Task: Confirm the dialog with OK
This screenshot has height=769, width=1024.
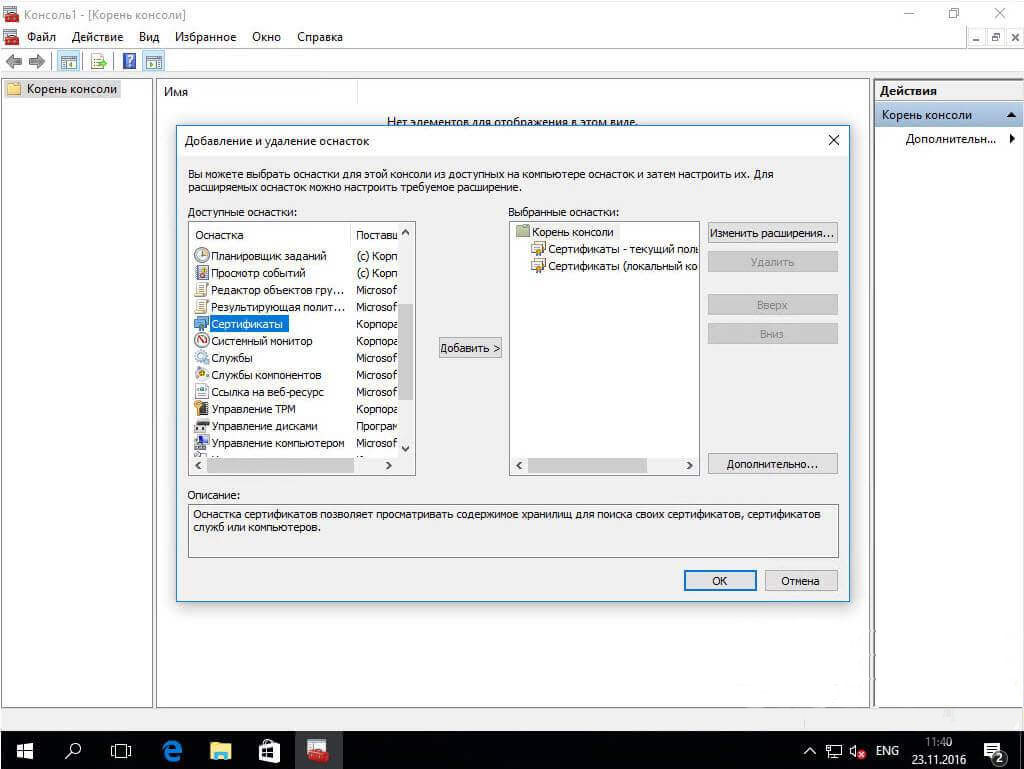Action: (x=720, y=580)
